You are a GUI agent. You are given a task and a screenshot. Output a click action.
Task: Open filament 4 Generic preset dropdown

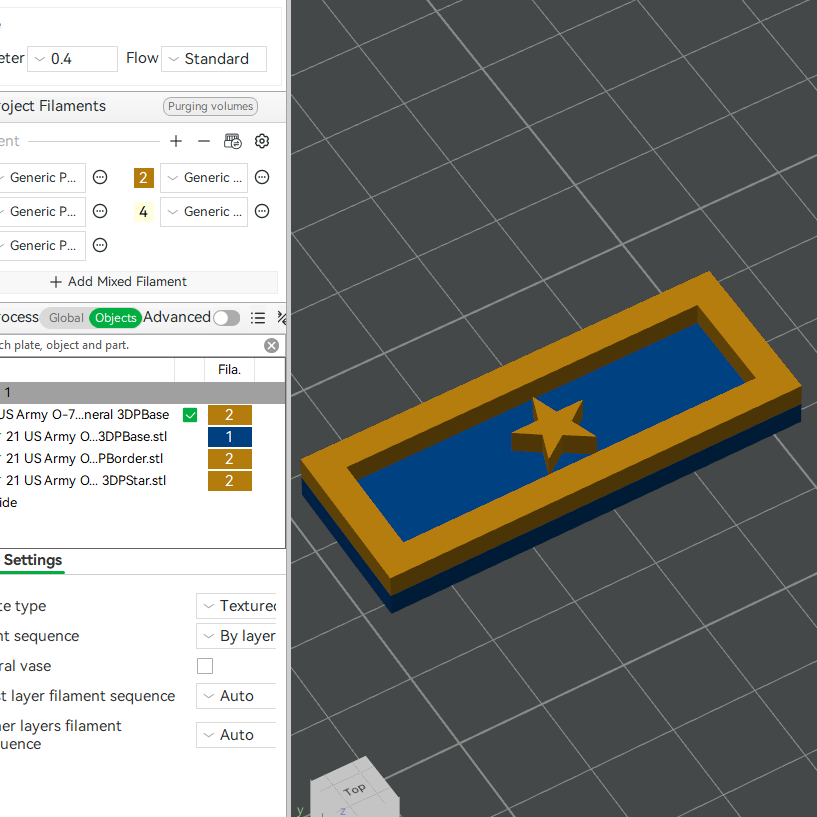(x=204, y=212)
